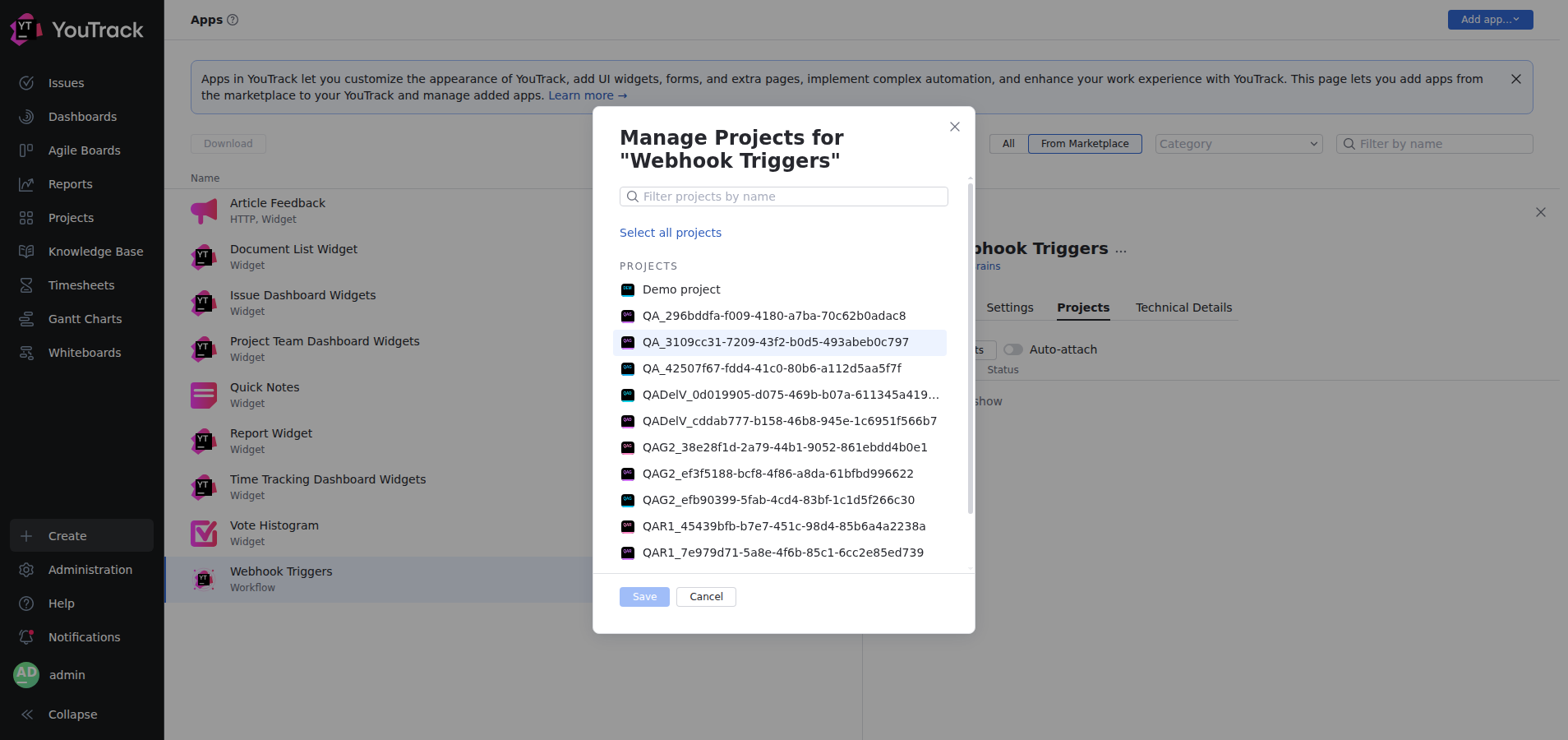Click Select all projects link

[x=671, y=233]
